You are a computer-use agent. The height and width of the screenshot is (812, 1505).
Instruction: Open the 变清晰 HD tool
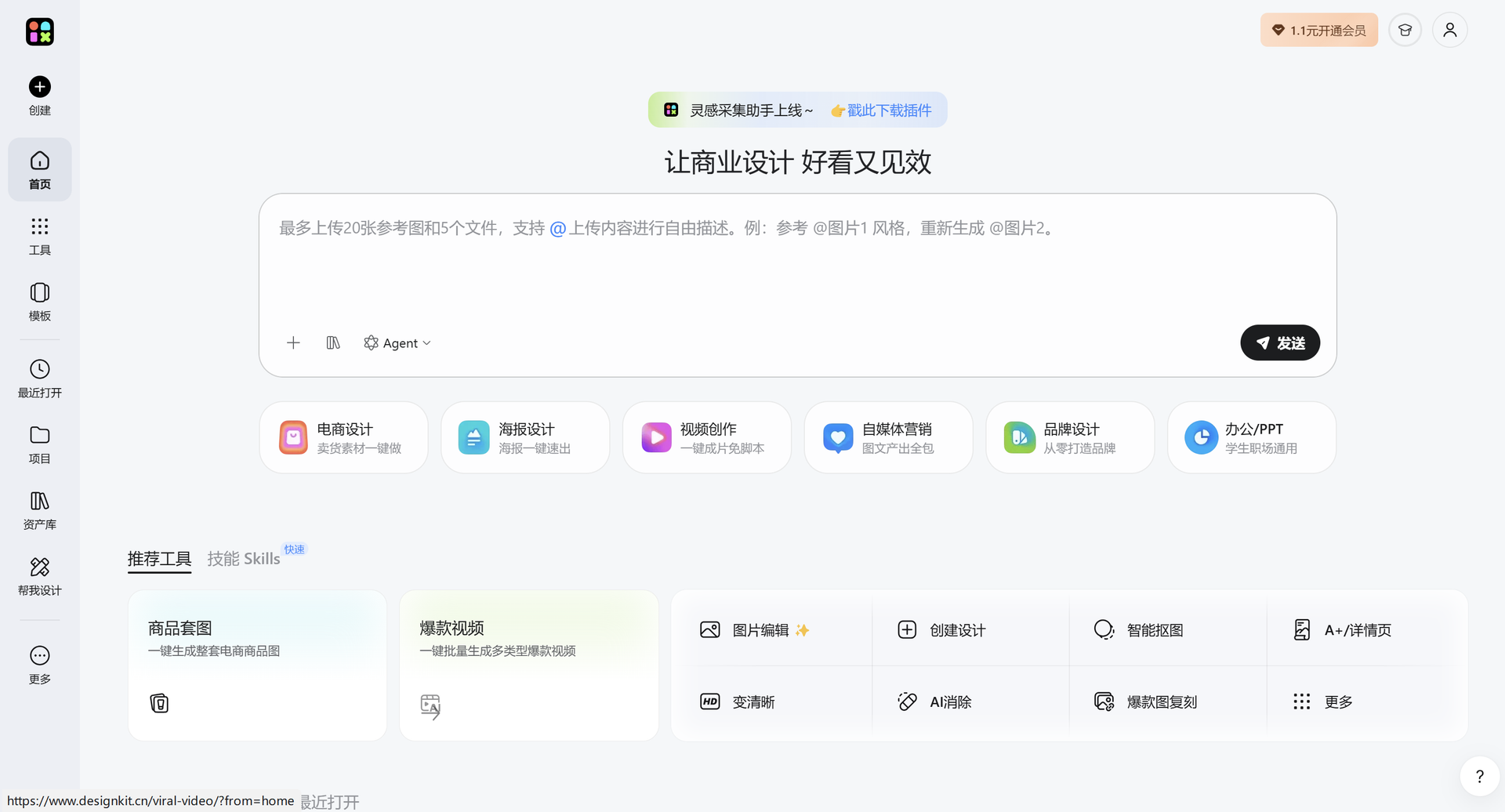click(737, 701)
